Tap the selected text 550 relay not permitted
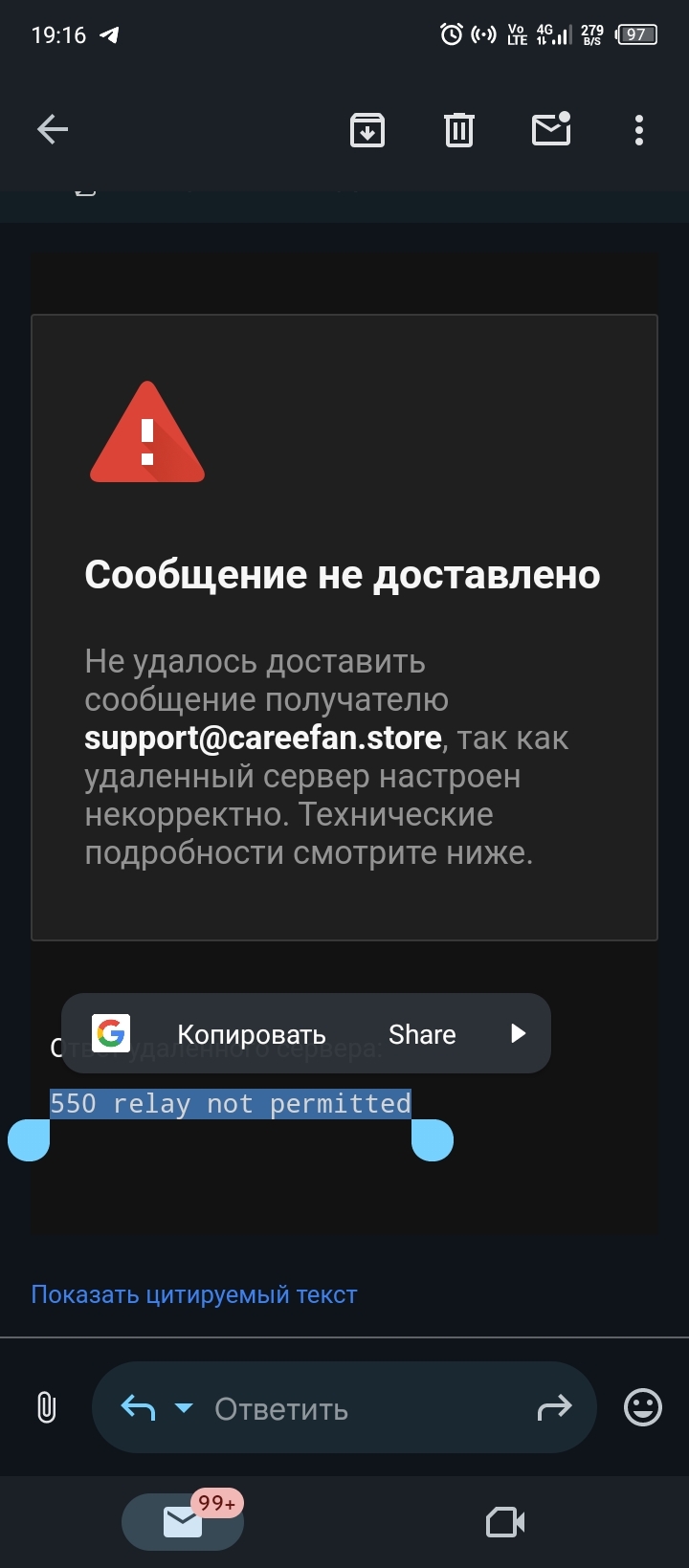 (x=231, y=1104)
